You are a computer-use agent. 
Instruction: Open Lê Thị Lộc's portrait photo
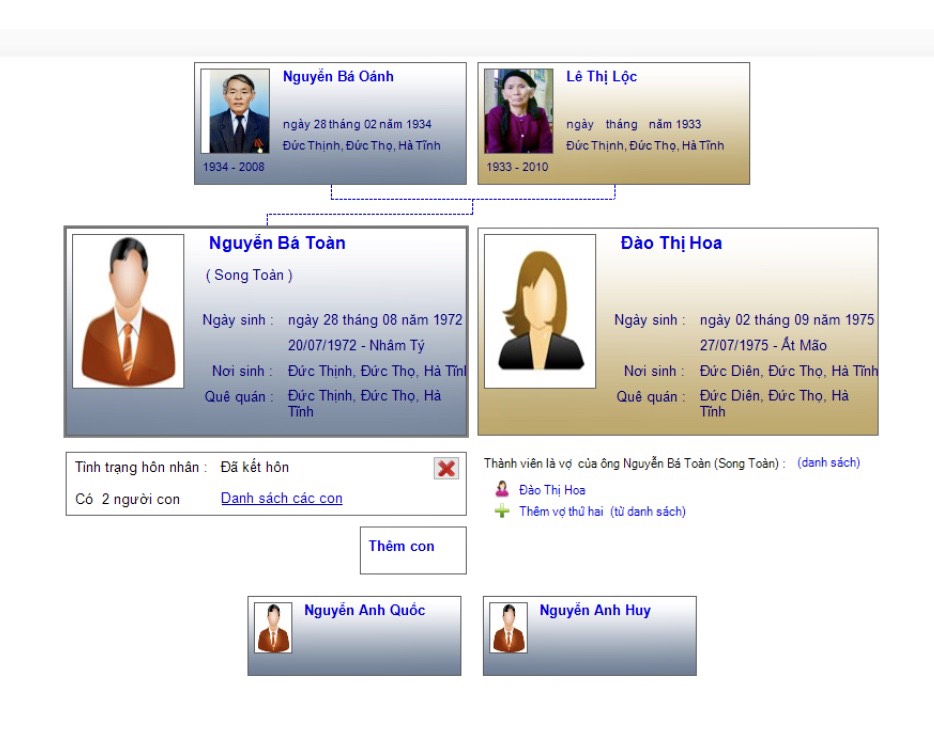click(518, 111)
